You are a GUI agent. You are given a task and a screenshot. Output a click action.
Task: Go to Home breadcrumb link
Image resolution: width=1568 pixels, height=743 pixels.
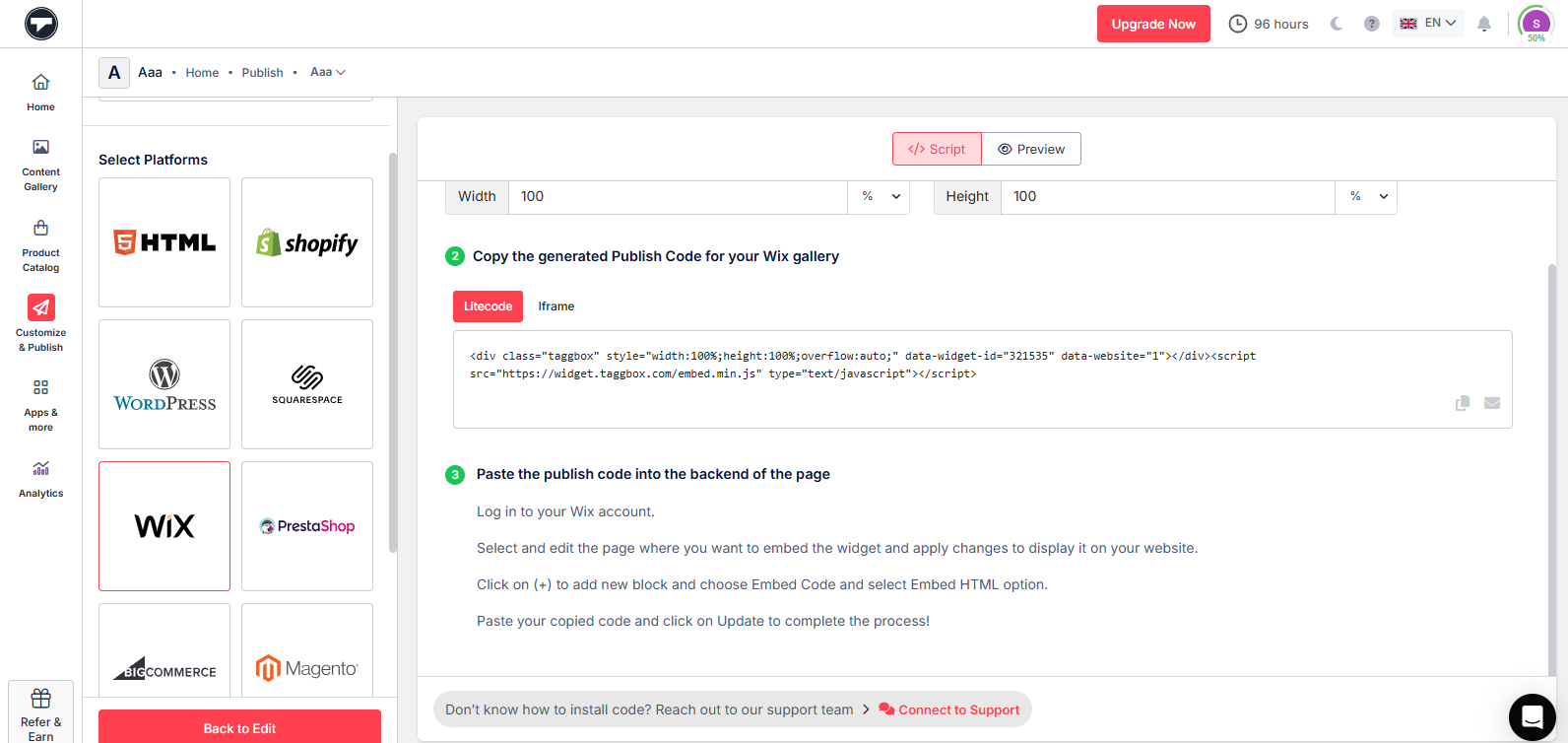tap(202, 73)
